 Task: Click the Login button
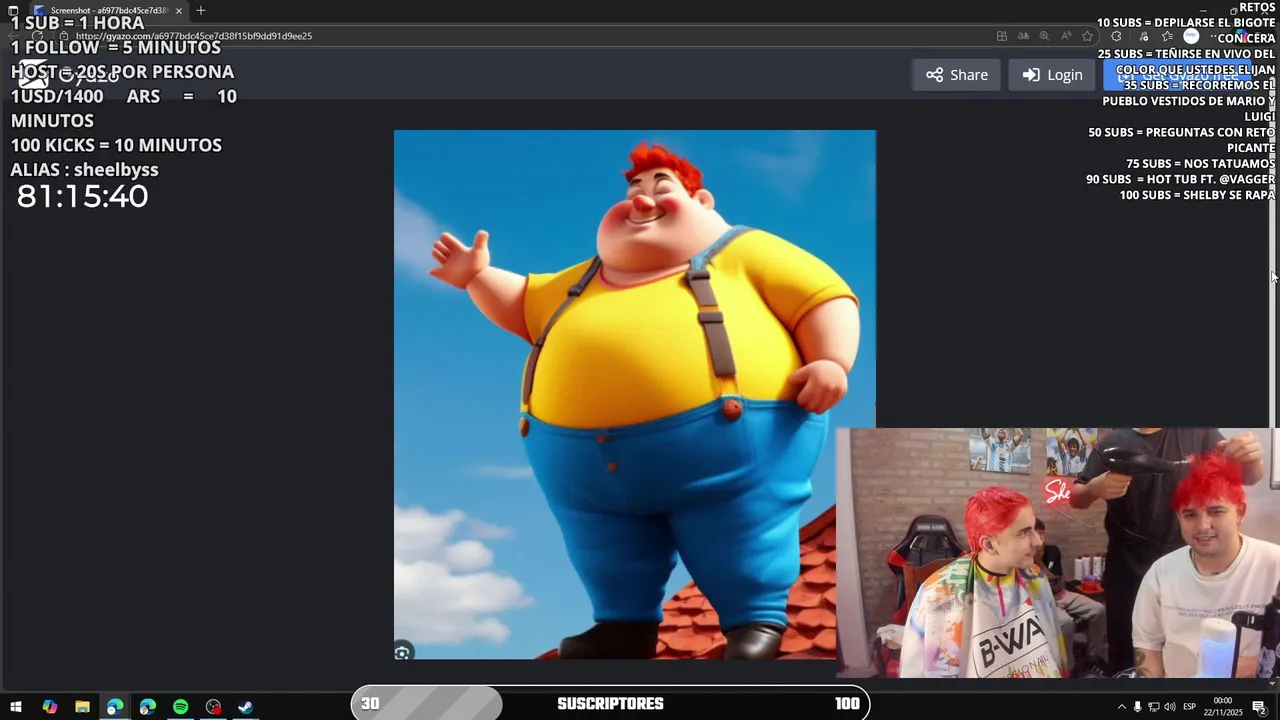tap(1052, 75)
